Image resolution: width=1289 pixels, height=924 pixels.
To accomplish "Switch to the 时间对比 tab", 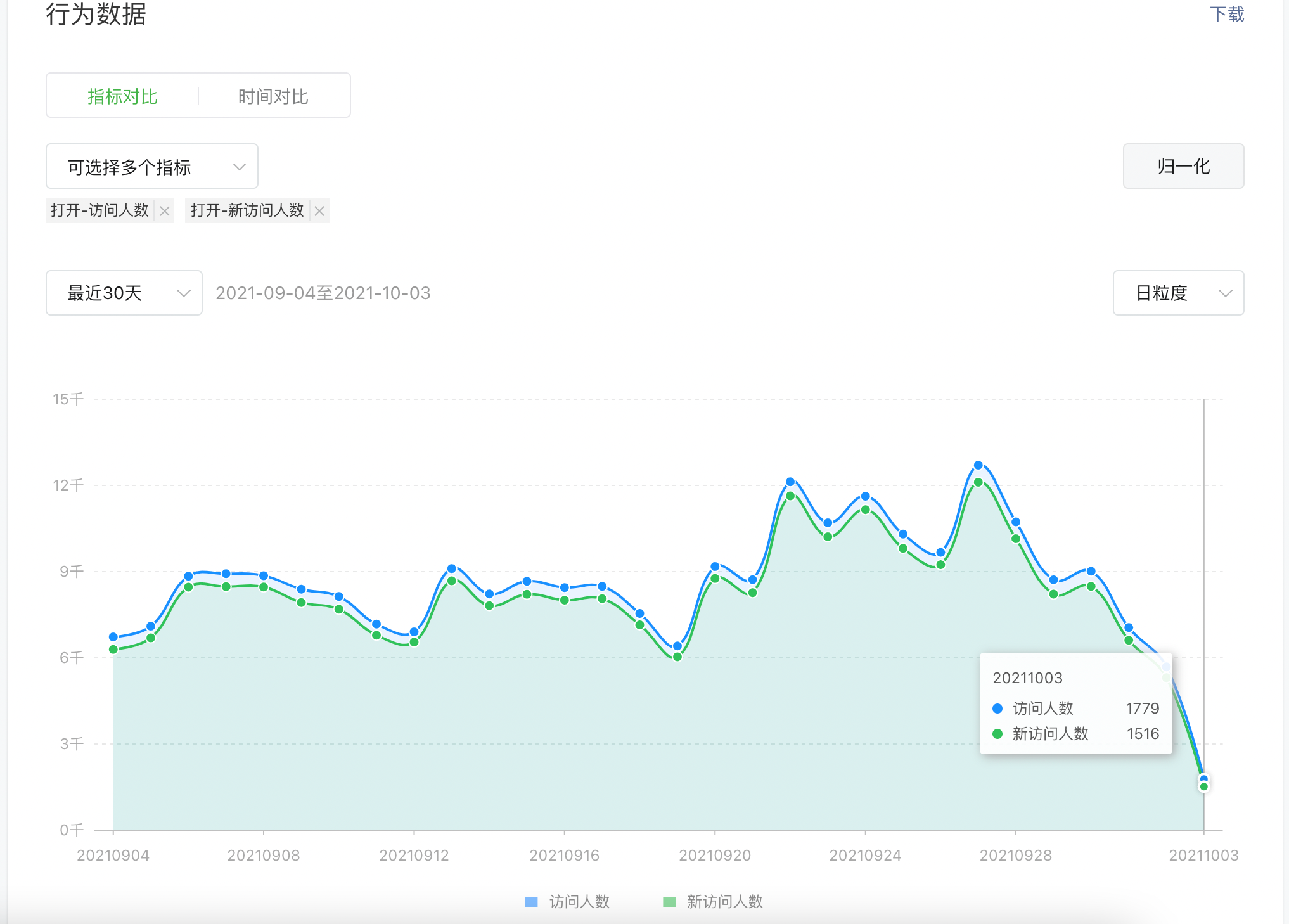I will coord(273,96).
